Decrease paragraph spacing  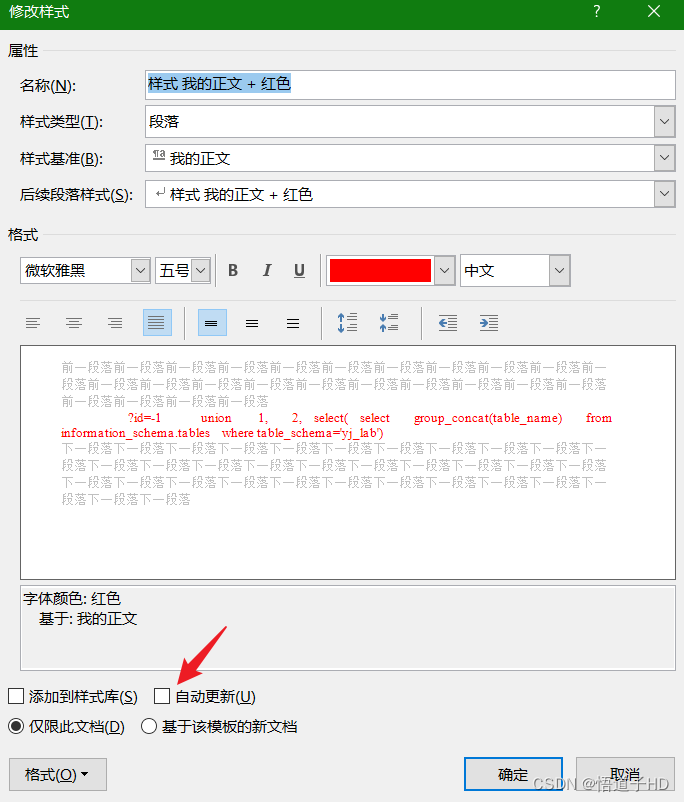pyautogui.click(x=389, y=323)
